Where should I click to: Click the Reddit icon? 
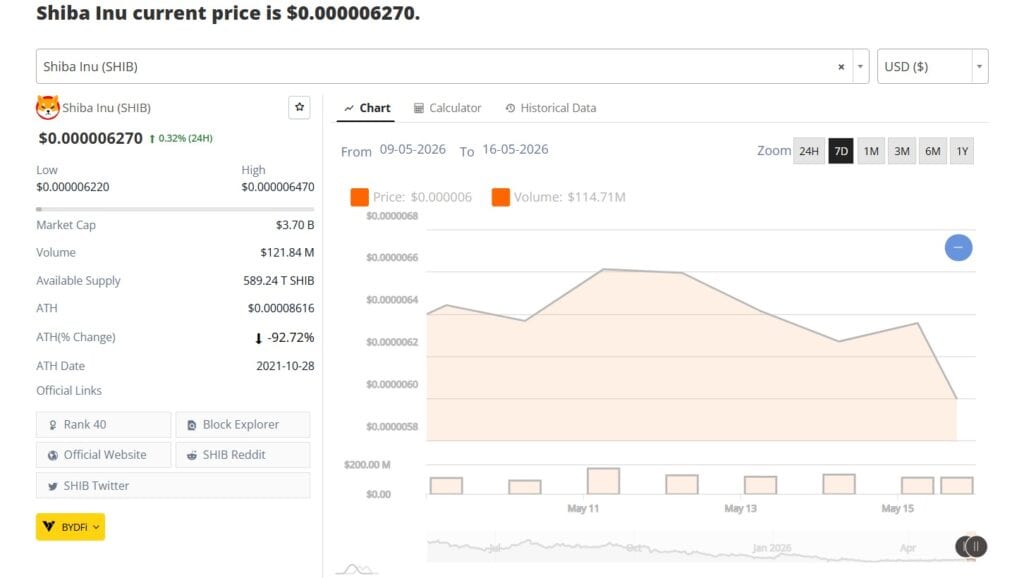(191, 455)
